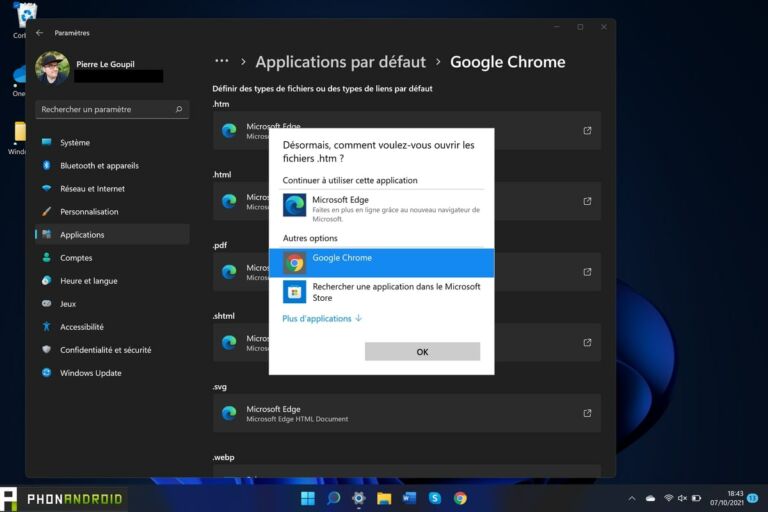Click the Wi-Fi tray icon
This screenshot has width=768, height=512.
point(669,498)
